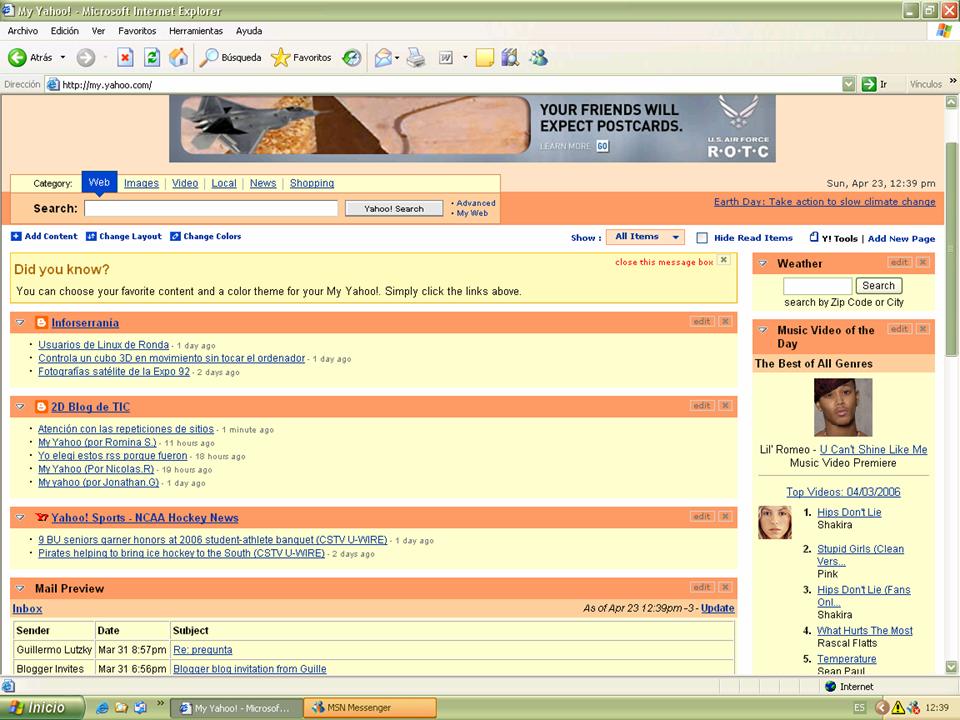Edit the Inforserrania module settings
The image size is (960, 720).
click(x=702, y=321)
